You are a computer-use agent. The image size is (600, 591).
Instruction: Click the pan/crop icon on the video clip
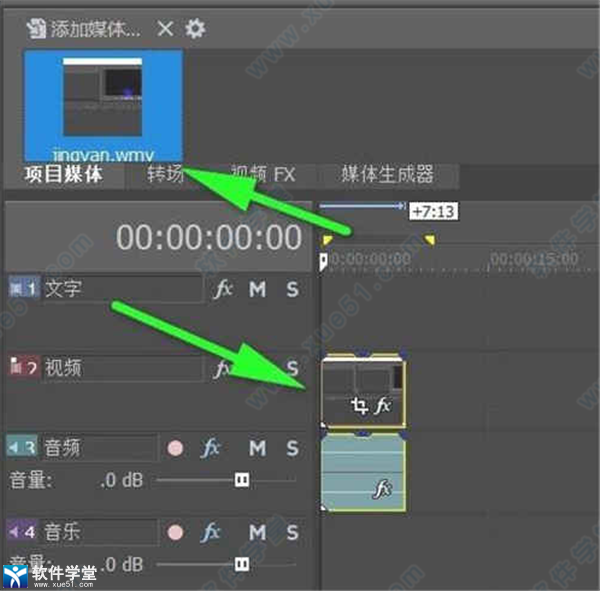point(359,406)
